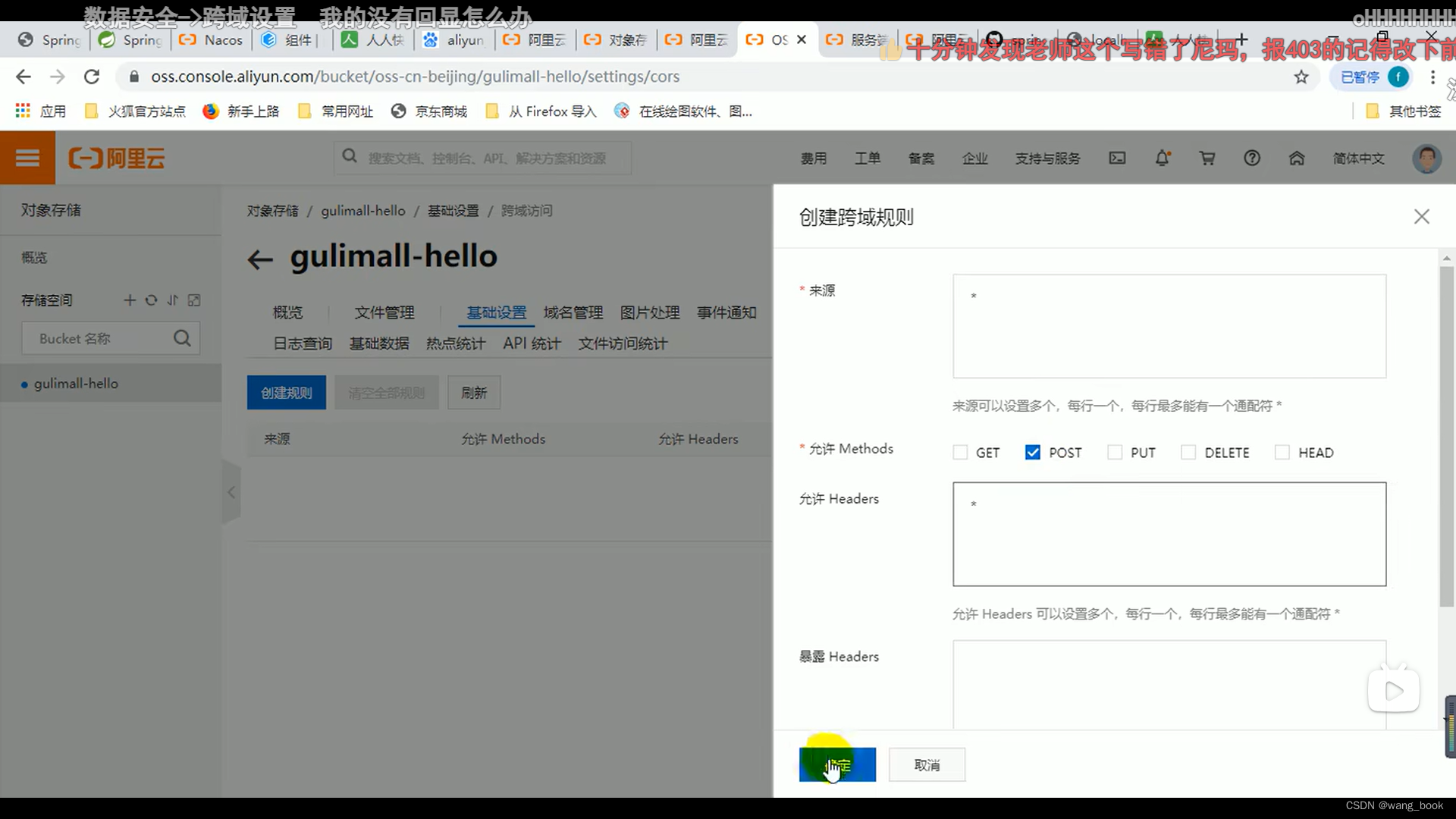This screenshot has height=819, width=1456.
Task: Switch to the 域名管理 tab
Action: coord(573,312)
